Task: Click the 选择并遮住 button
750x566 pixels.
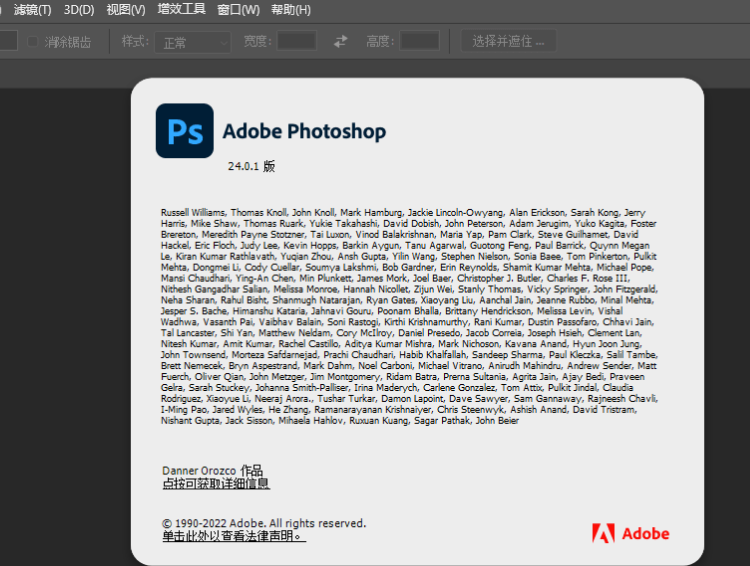Action: 508,41
